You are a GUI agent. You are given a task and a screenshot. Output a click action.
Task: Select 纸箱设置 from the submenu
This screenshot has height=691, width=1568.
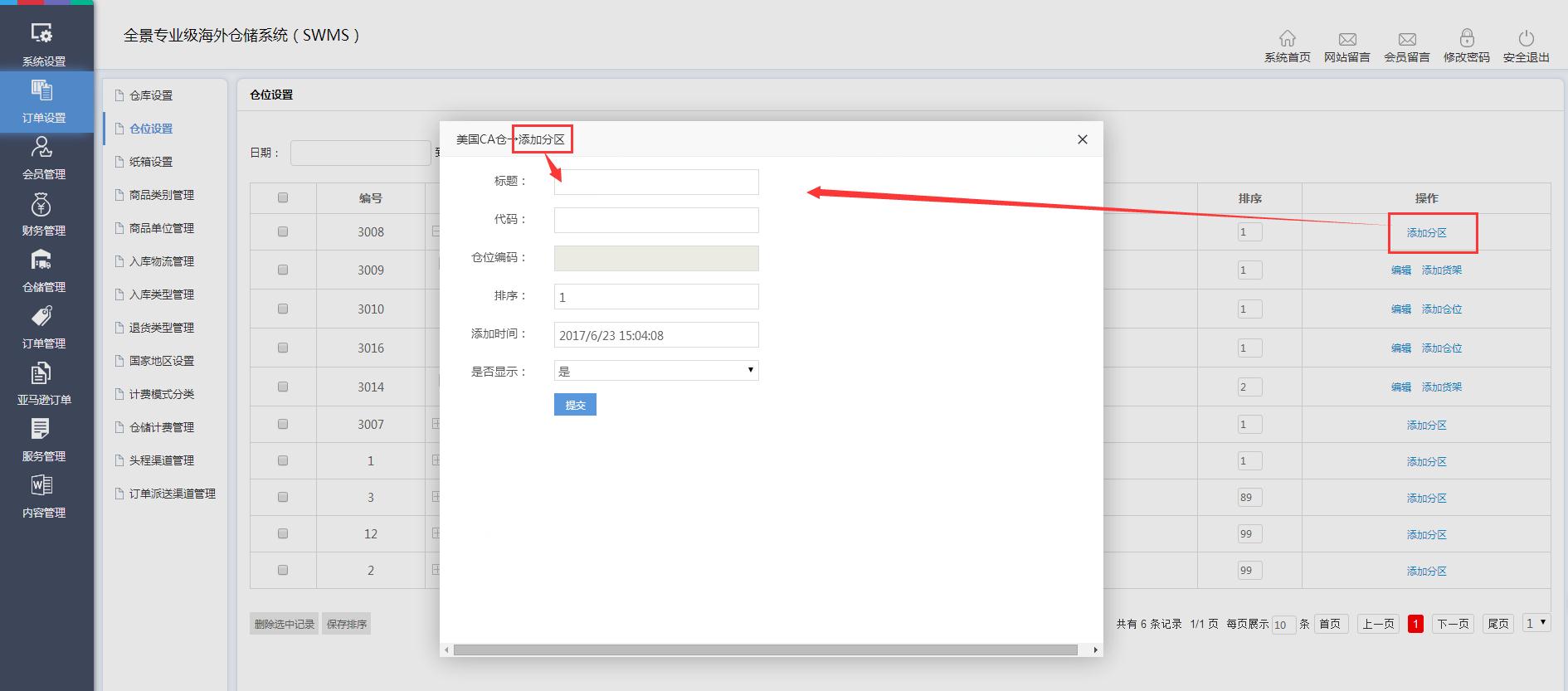151,162
